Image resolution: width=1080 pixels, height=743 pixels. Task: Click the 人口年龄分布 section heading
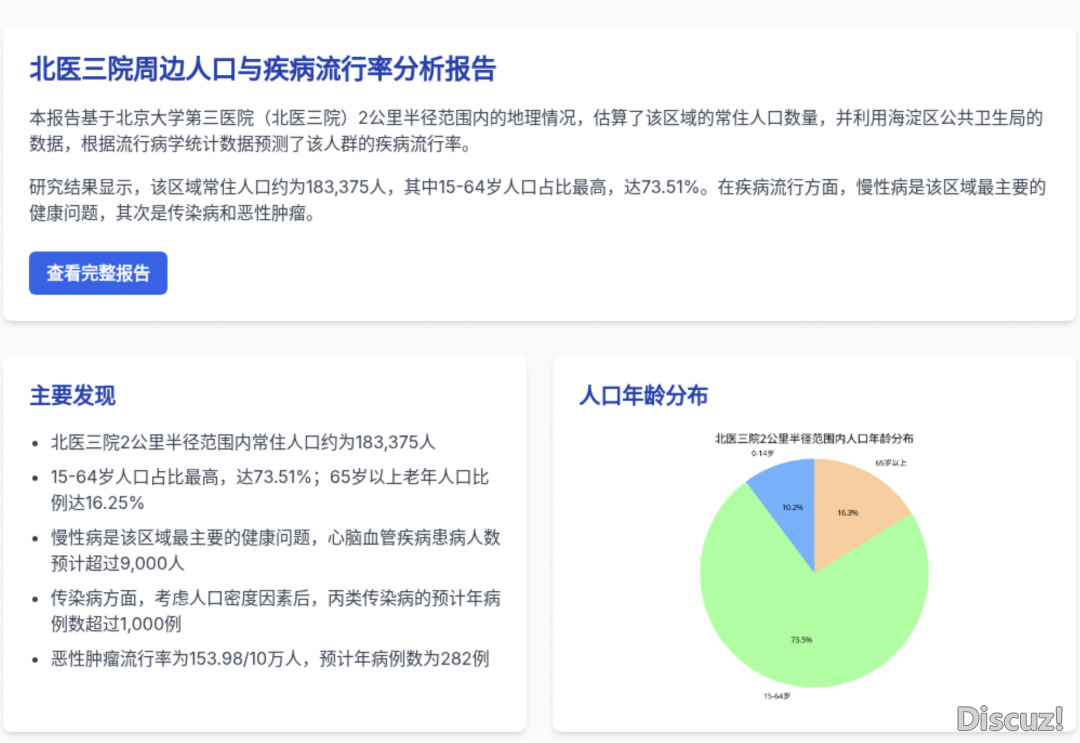coord(643,395)
